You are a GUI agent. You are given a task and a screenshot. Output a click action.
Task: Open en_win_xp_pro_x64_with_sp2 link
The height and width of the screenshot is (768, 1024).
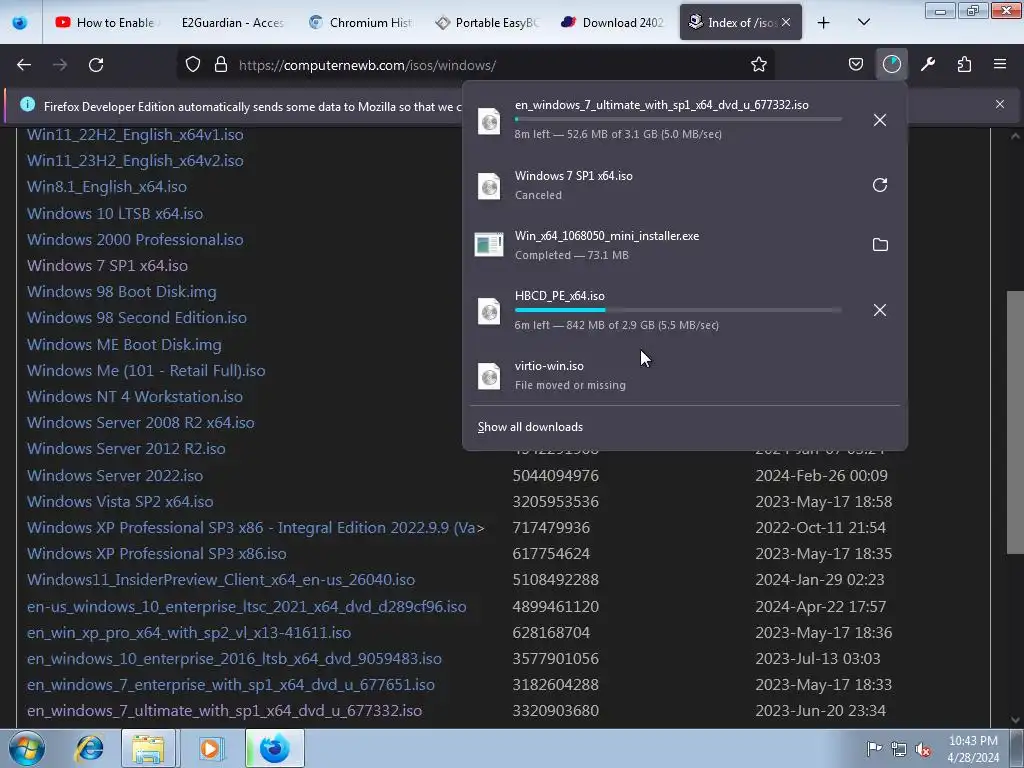click(189, 633)
